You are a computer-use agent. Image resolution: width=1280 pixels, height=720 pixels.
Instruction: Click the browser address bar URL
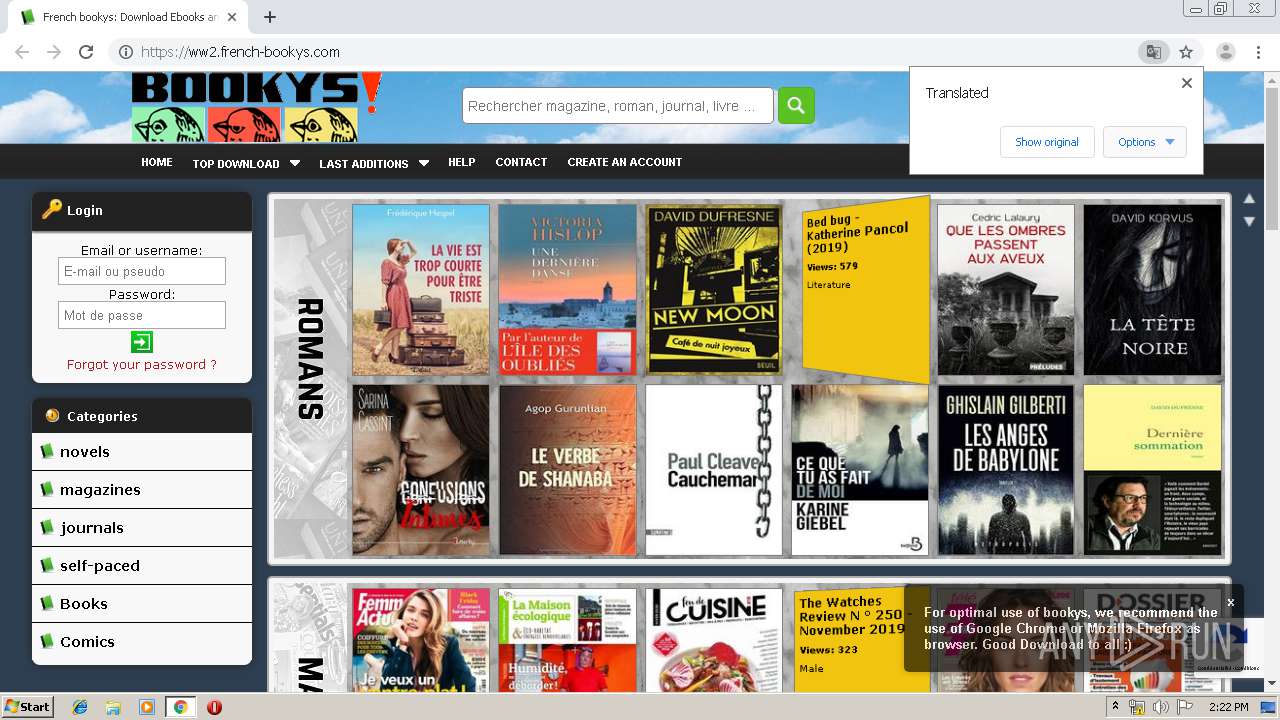(x=240, y=52)
